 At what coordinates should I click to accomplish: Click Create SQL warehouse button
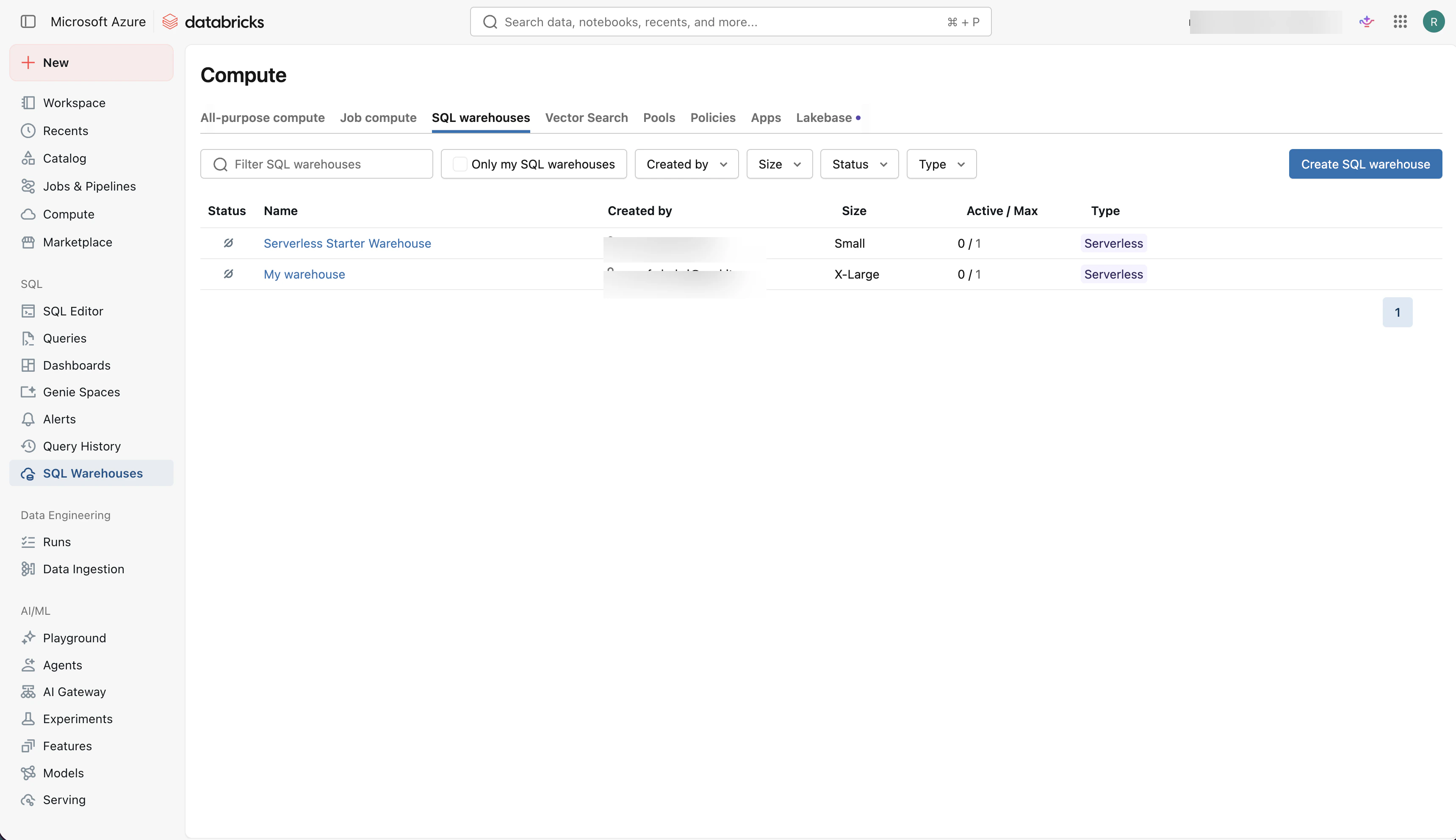point(1365,164)
